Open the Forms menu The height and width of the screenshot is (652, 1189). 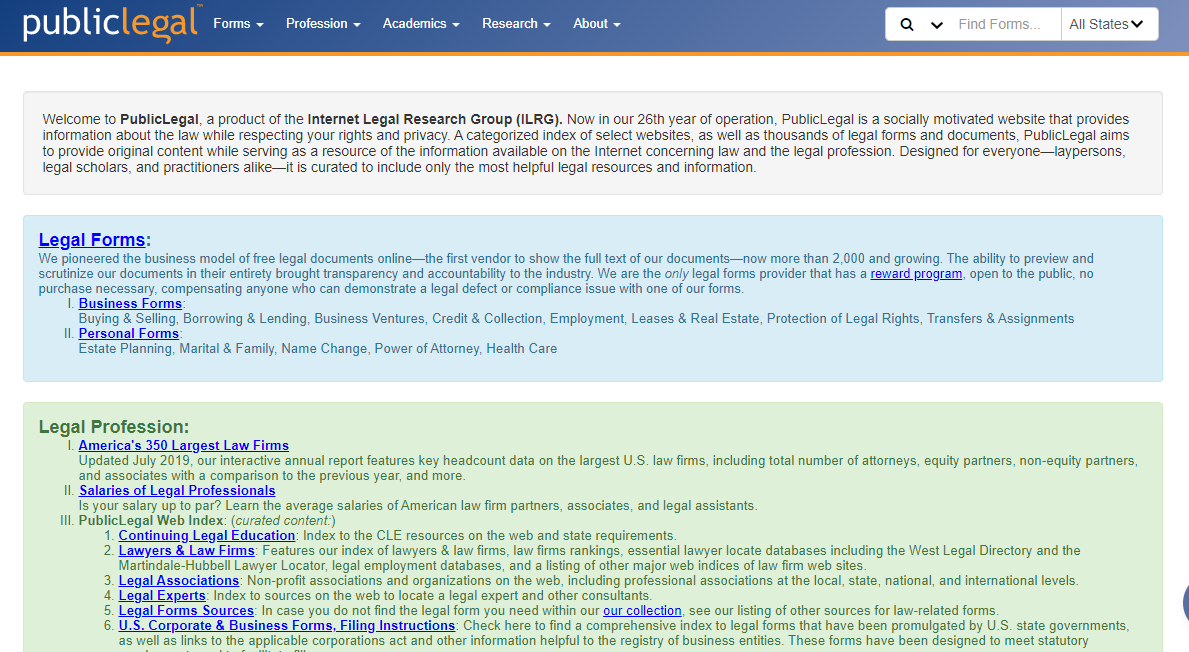pos(238,24)
